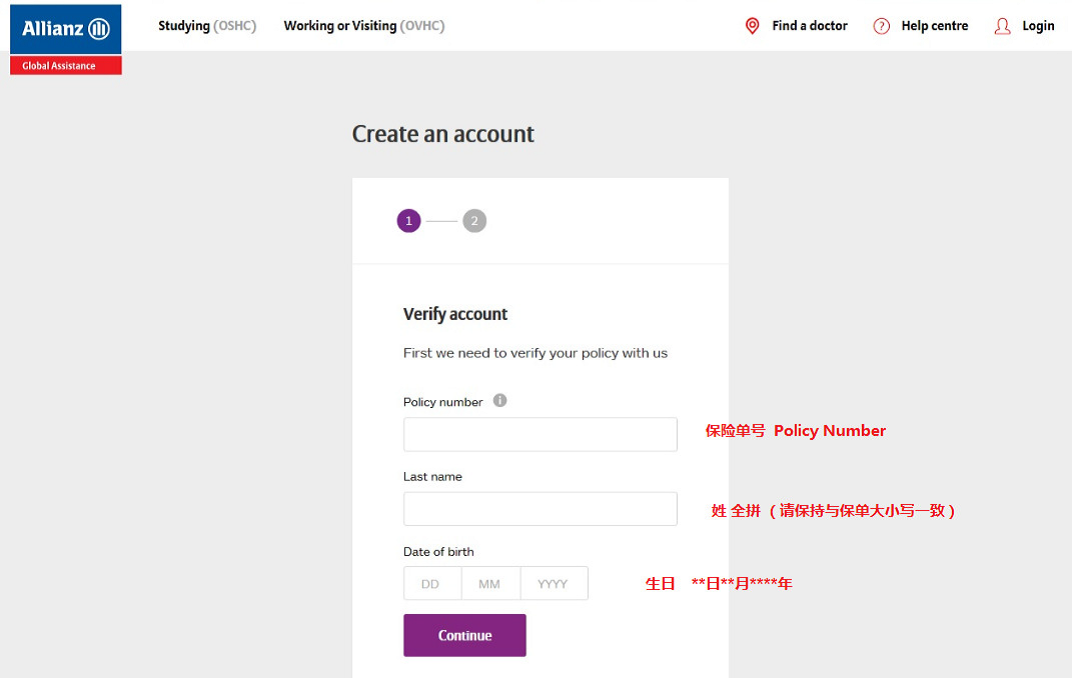Click the step 1 circle indicator

tap(408, 221)
